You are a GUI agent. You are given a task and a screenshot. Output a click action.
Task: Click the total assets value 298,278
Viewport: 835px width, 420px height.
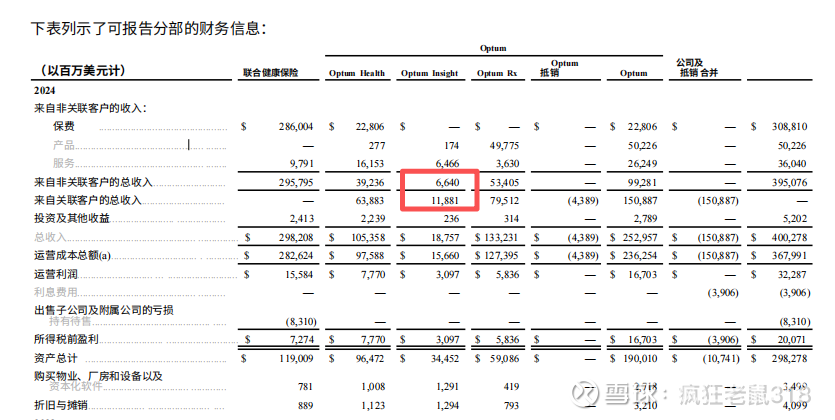(x=790, y=359)
